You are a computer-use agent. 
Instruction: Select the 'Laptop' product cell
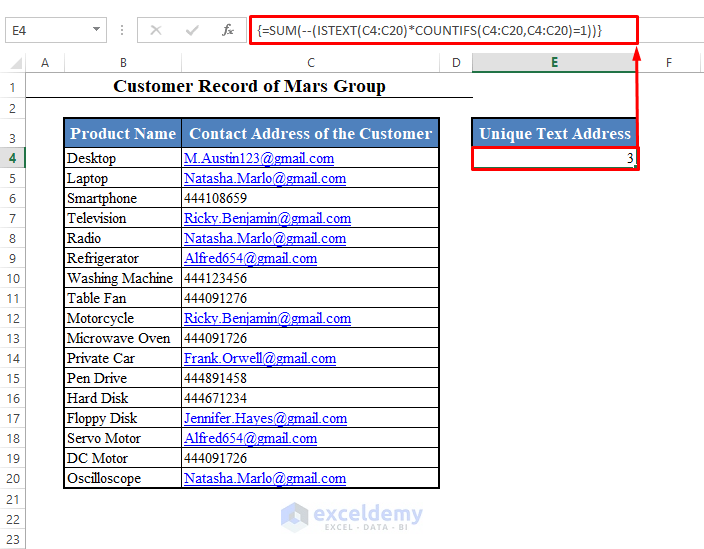[123, 178]
